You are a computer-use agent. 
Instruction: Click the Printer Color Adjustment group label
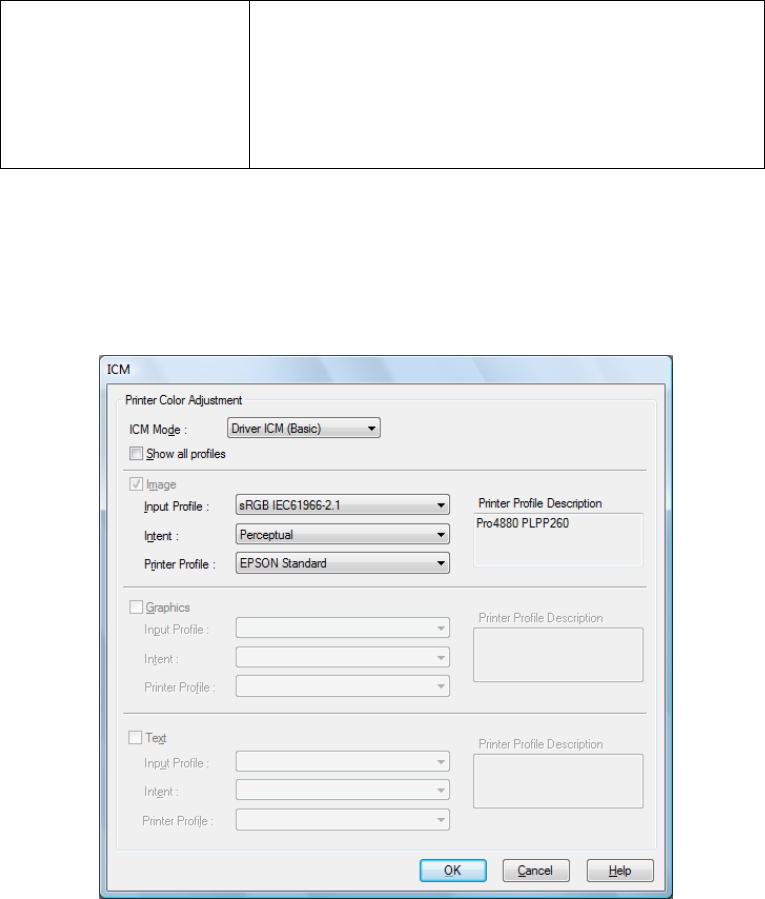[184, 400]
